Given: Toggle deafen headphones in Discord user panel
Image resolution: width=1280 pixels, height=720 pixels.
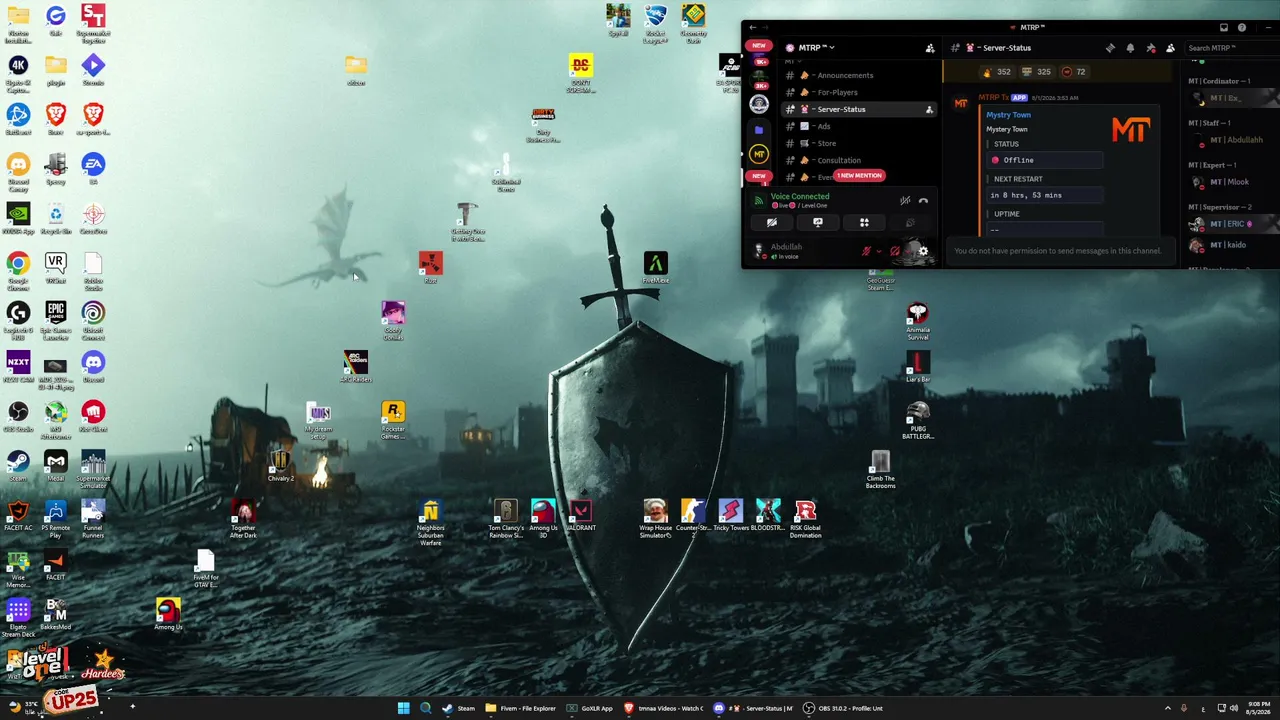Looking at the screenshot, I should tap(895, 251).
